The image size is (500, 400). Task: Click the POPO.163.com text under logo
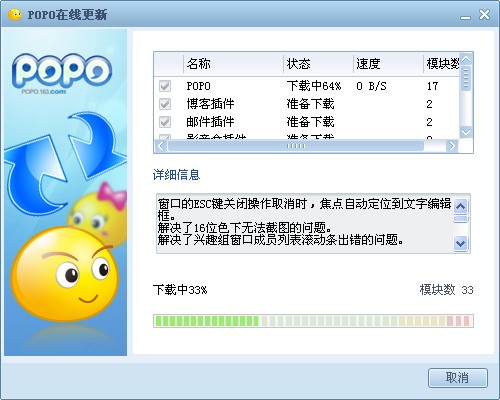coord(44,92)
